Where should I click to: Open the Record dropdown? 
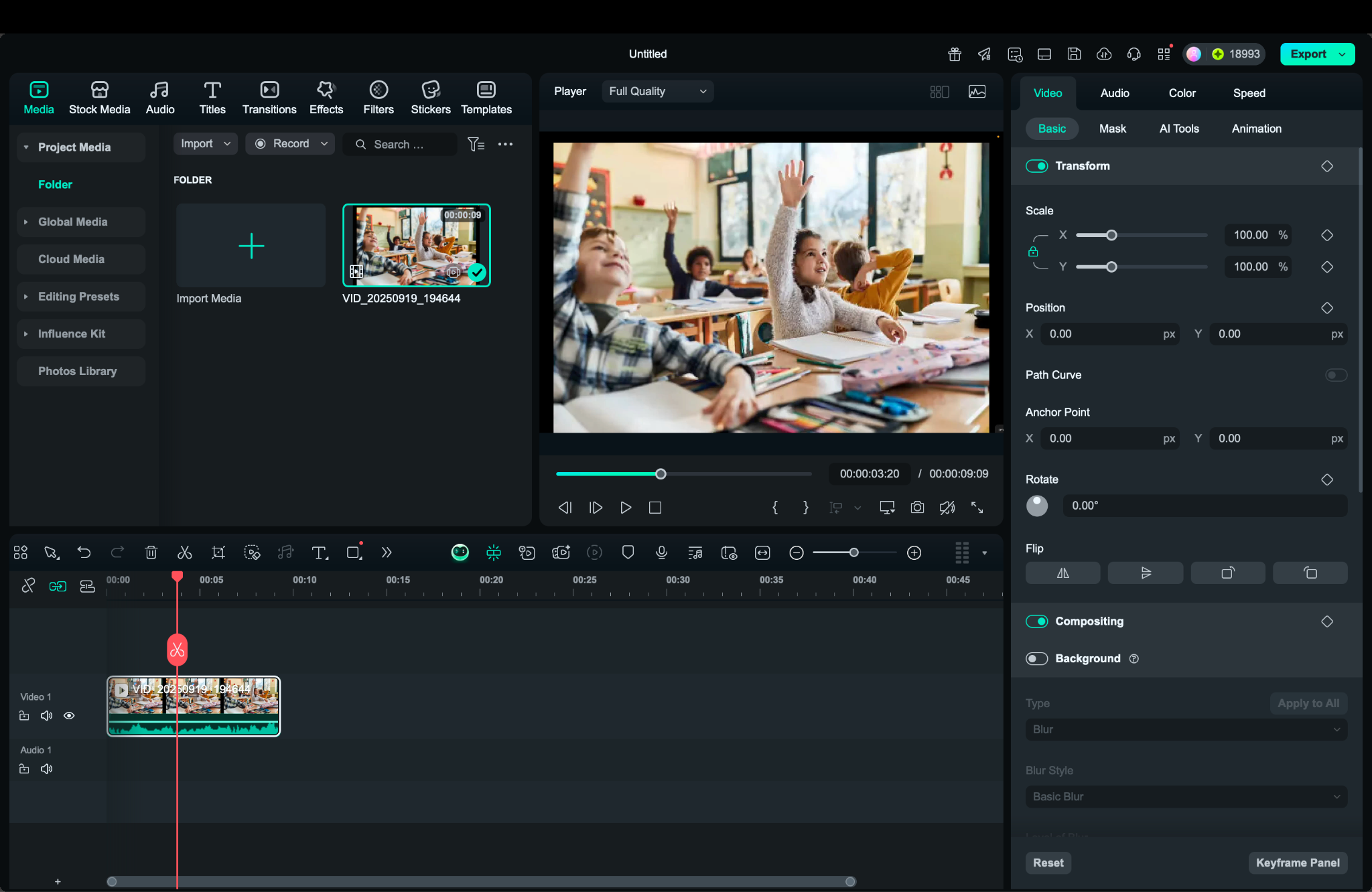click(x=290, y=144)
